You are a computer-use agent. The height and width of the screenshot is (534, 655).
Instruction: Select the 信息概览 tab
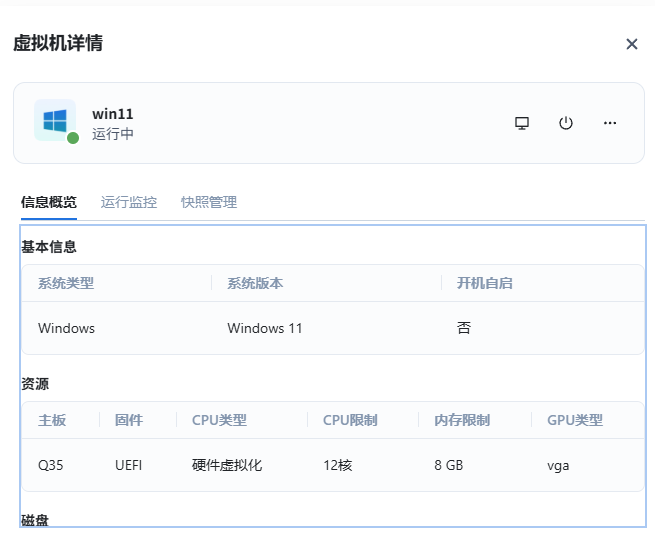pyautogui.click(x=49, y=202)
